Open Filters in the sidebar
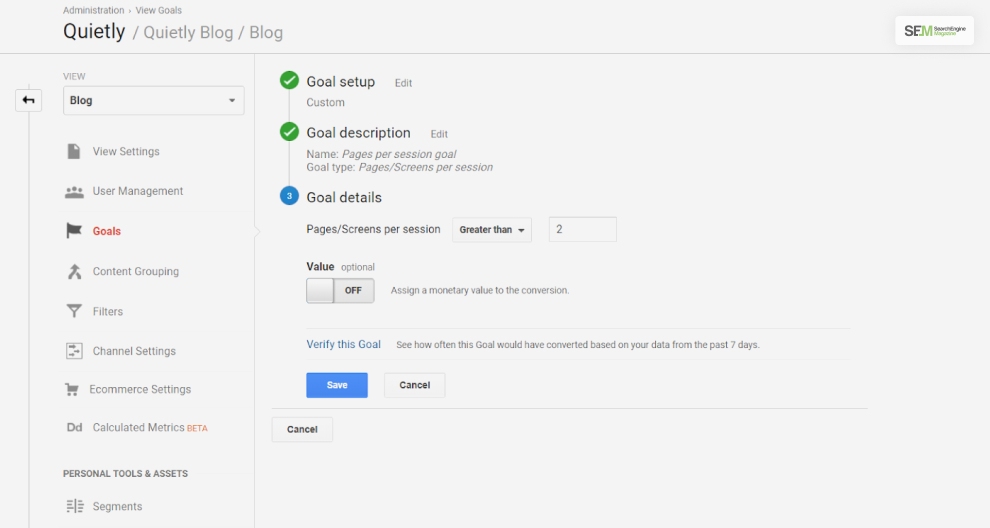Viewport: 990px width, 528px height. coord(108,311)
